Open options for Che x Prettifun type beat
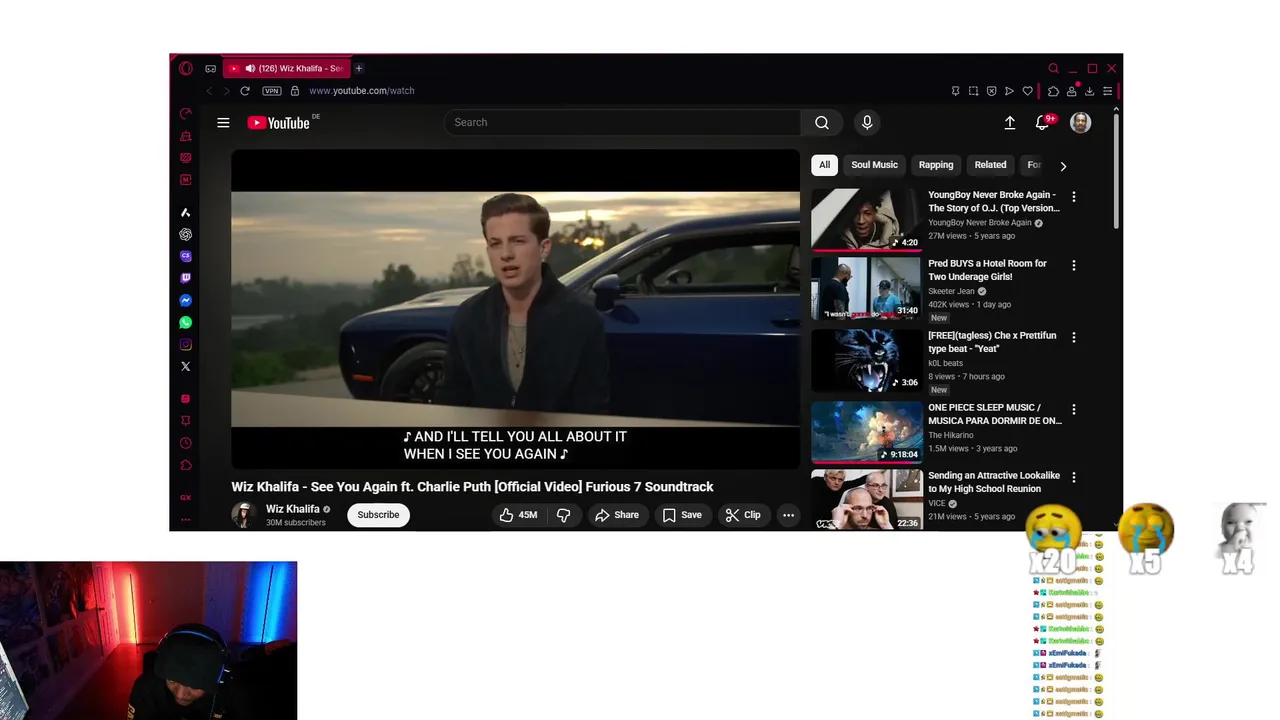Screen dimensions: 1280x720 coord(1074,338)
